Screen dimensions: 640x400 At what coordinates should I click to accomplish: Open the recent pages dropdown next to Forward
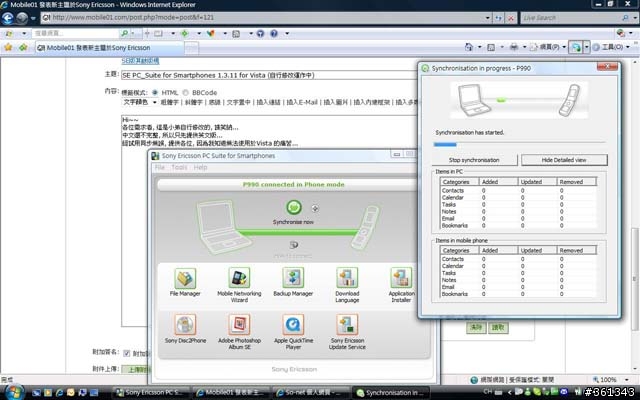click(x=33, y=18)
